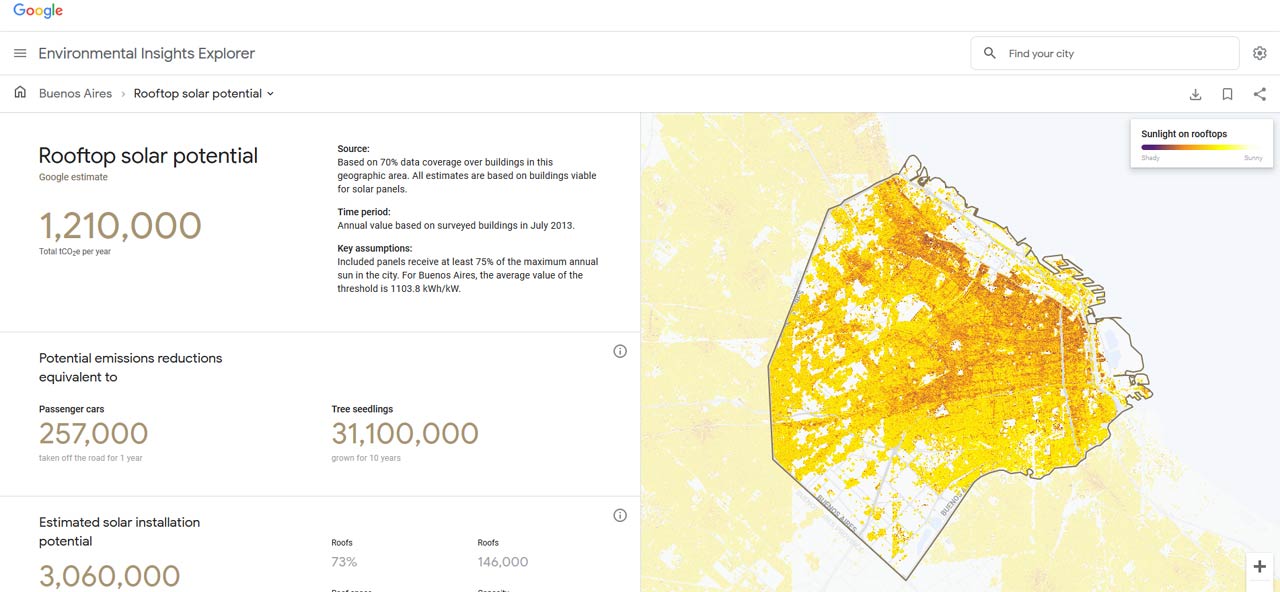Click the 73% roofs value
This screenshot has height=592, width=1280.
point(344,562)
